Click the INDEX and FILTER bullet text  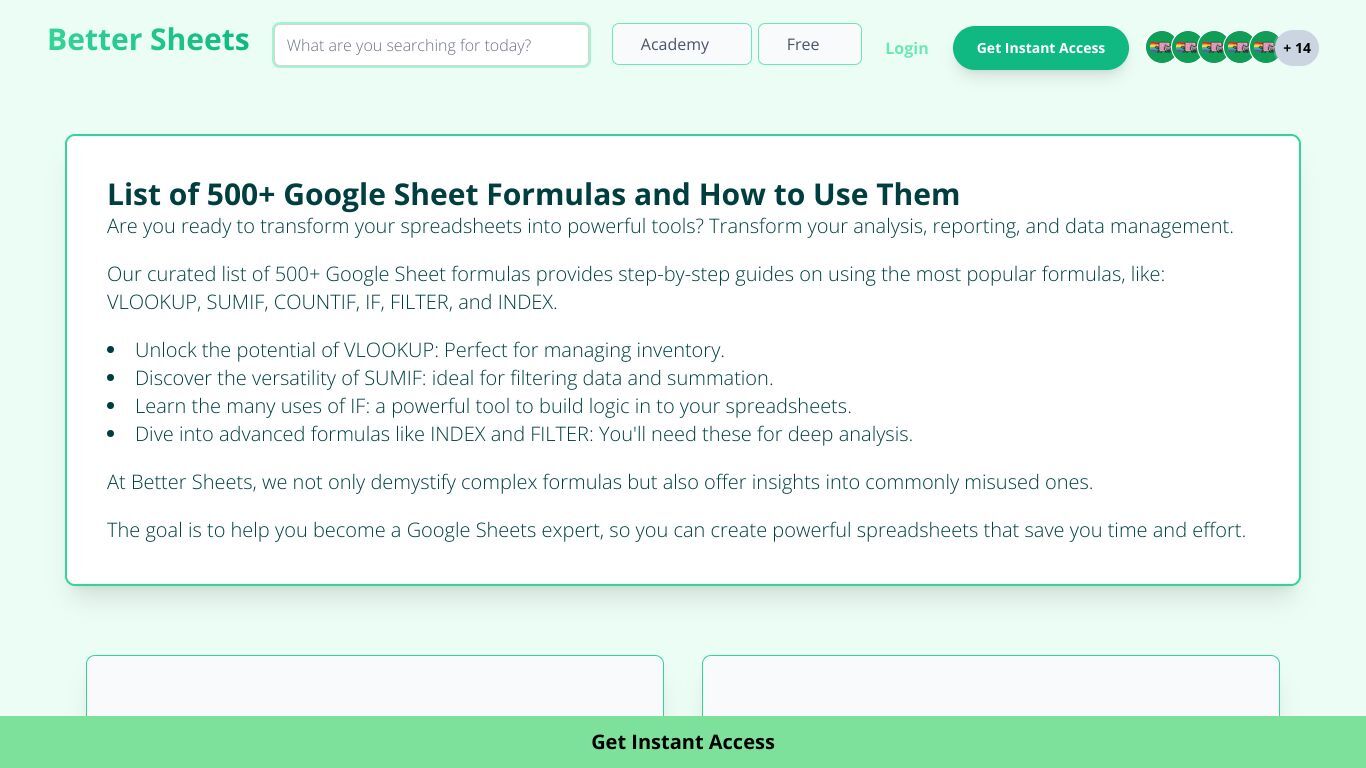524,434
